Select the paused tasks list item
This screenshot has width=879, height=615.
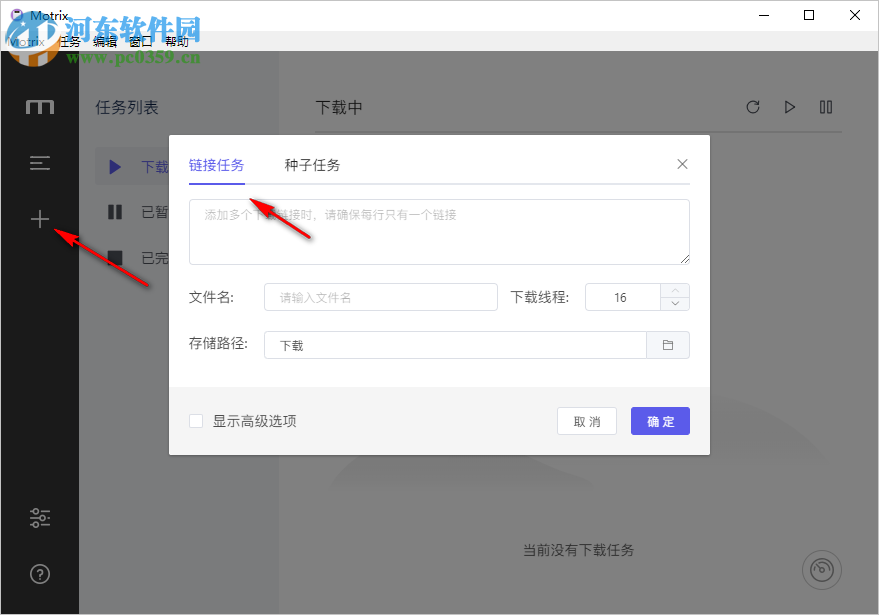(132, 212)
